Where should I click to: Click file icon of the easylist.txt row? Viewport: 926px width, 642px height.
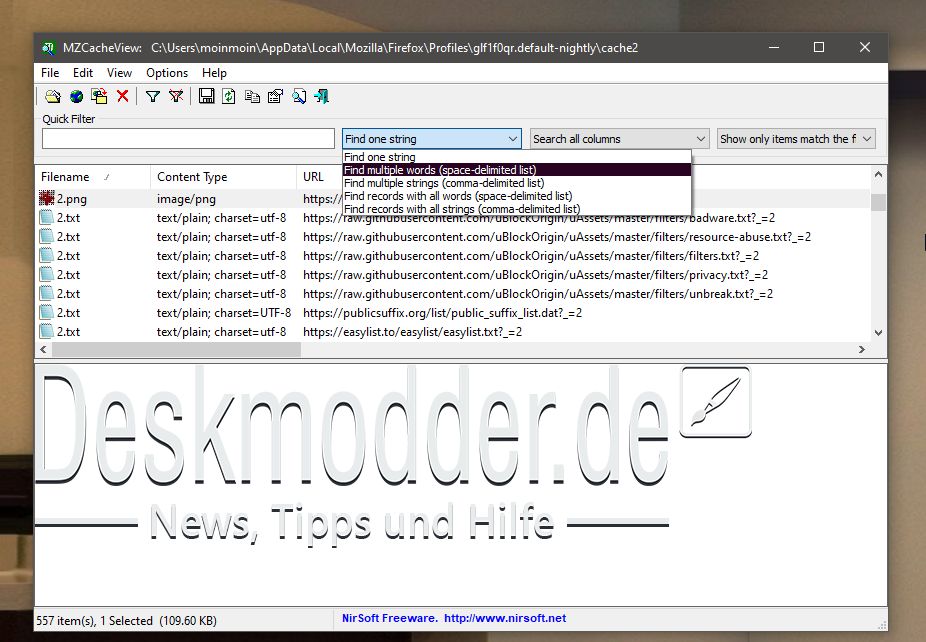click(47, 331)
